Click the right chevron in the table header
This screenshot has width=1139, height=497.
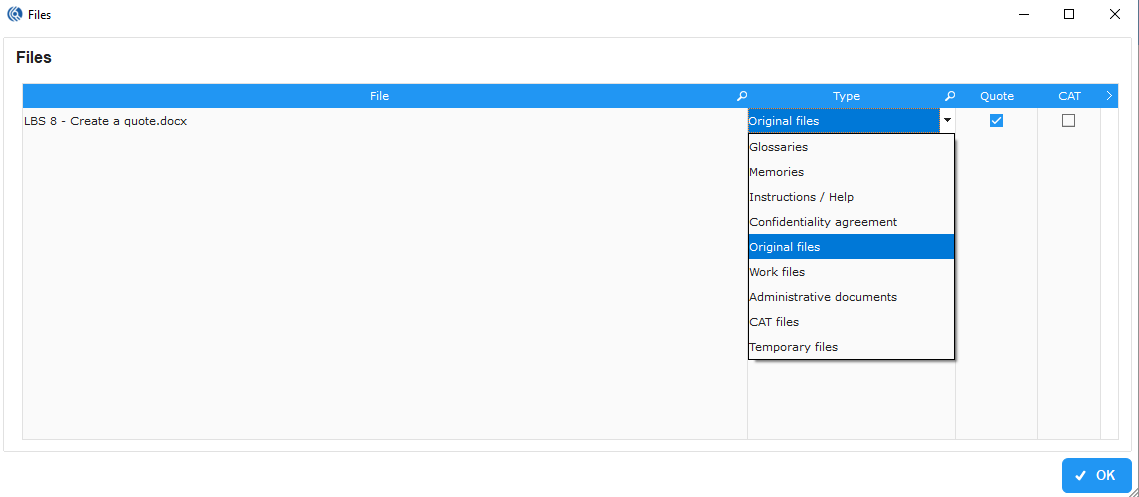(x=1109, y=96)
